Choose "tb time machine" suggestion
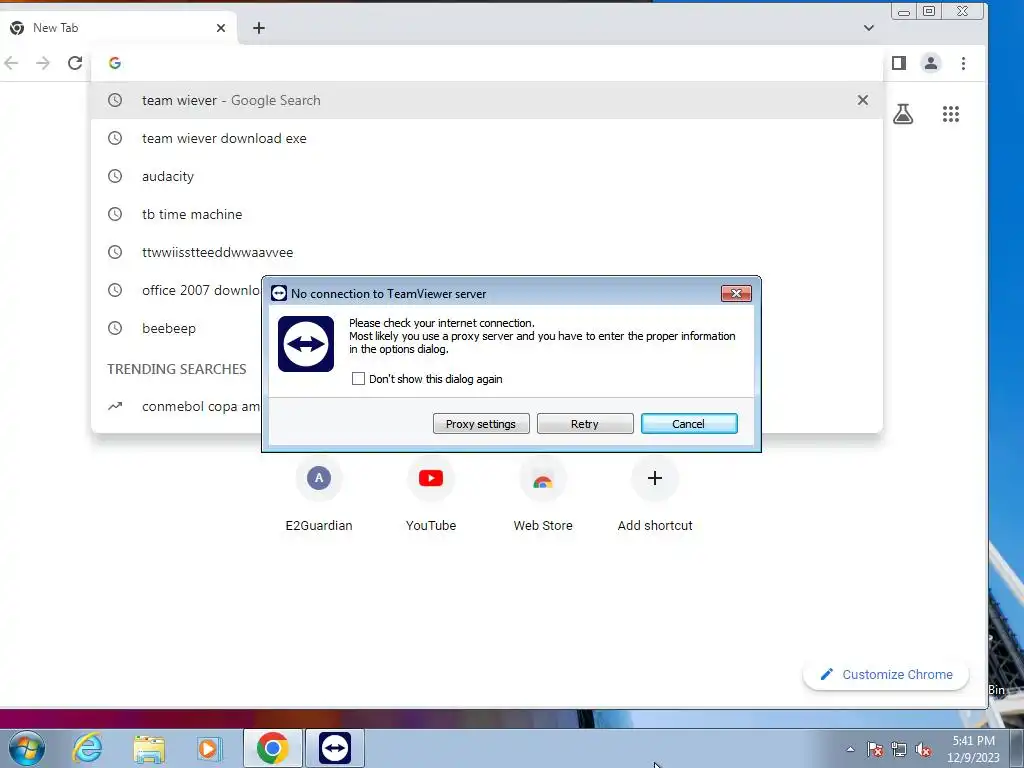 (487, 214)
